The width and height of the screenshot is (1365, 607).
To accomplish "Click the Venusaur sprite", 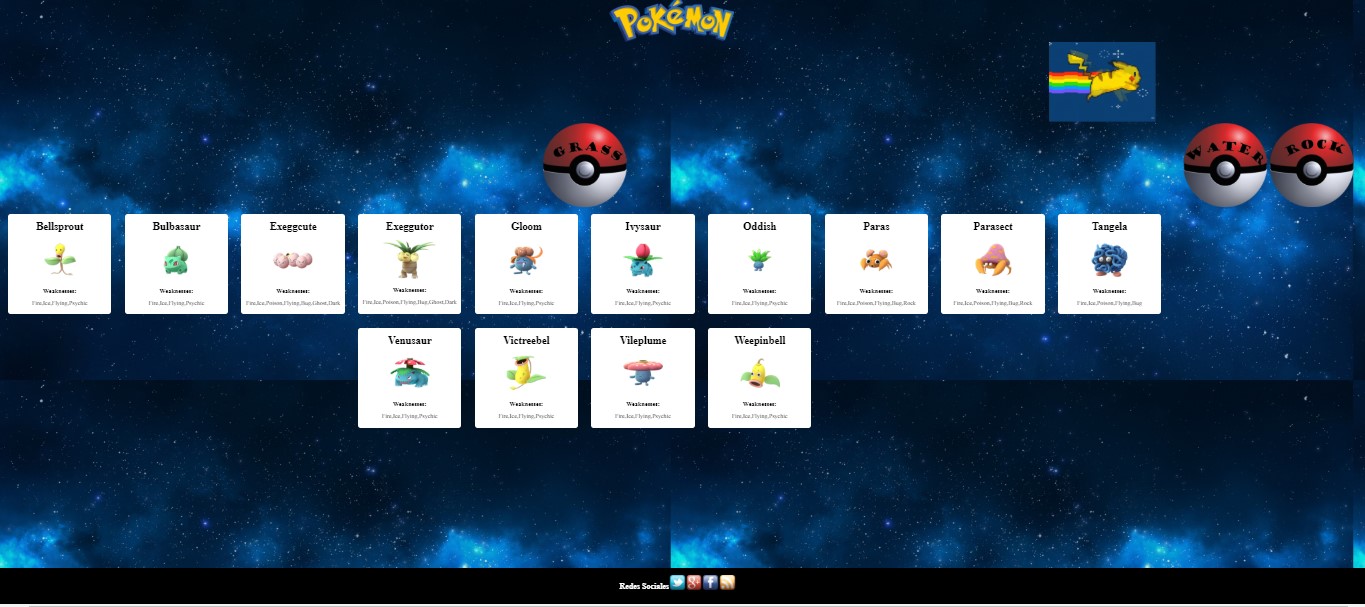I will (x=409, y=373).
